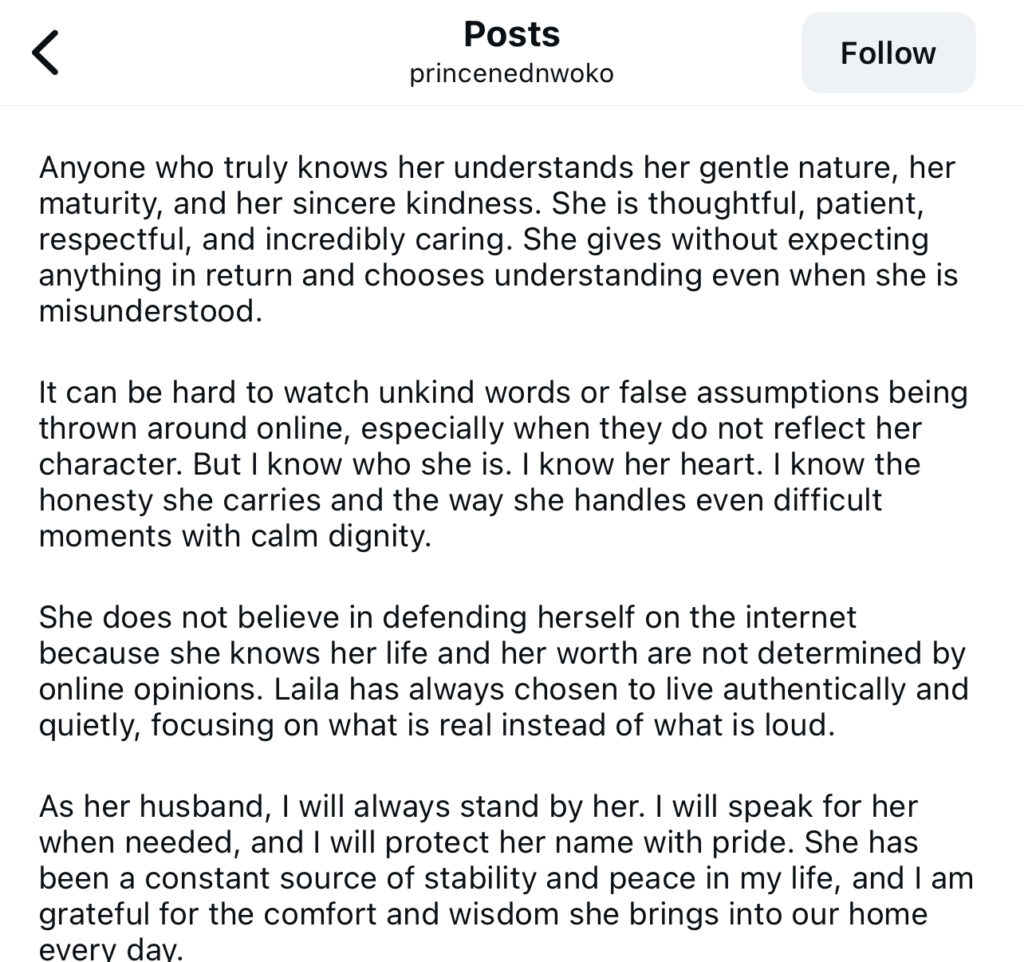
Task: Open the princenednwoko profile username
Action: coord(511,75)
